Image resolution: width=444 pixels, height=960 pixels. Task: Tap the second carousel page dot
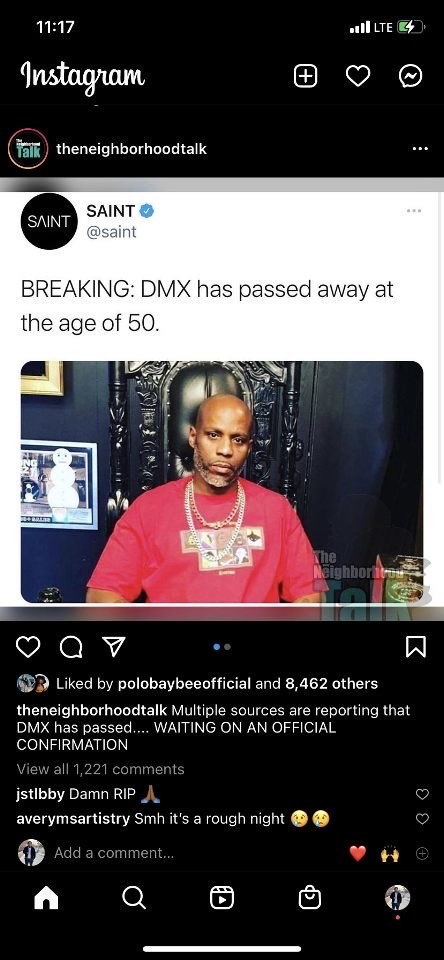[x=228, y=647]
